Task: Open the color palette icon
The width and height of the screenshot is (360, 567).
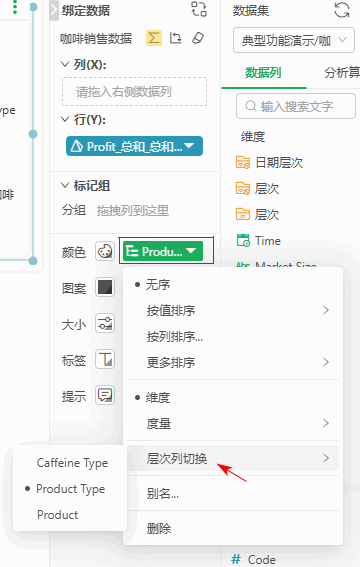Action: click(105, 251)
